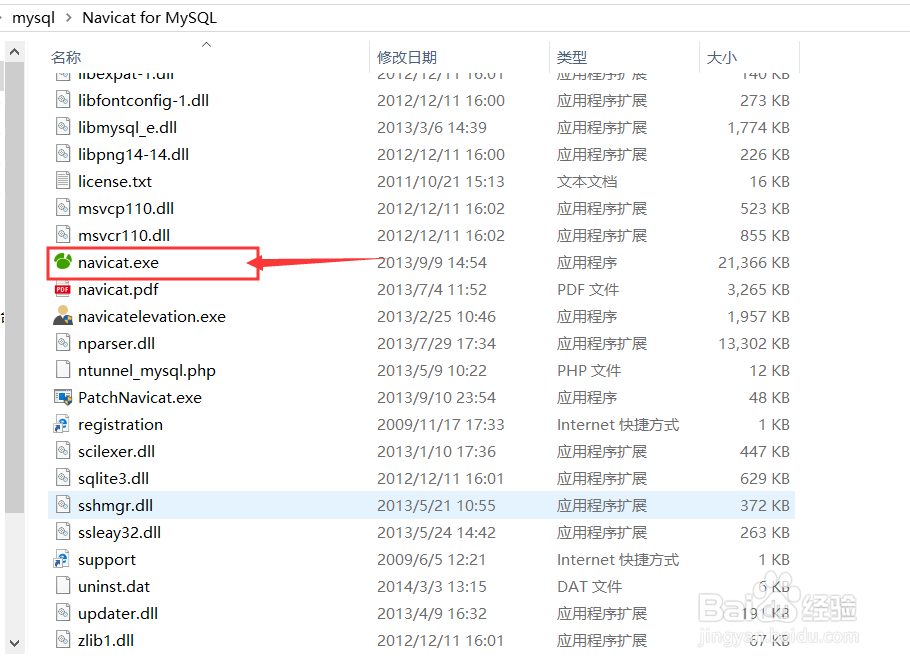The height and width of the screenshot is (668, 910).
Task: Click the libmysql_e.dll file icon
Action: coord(63,127)
